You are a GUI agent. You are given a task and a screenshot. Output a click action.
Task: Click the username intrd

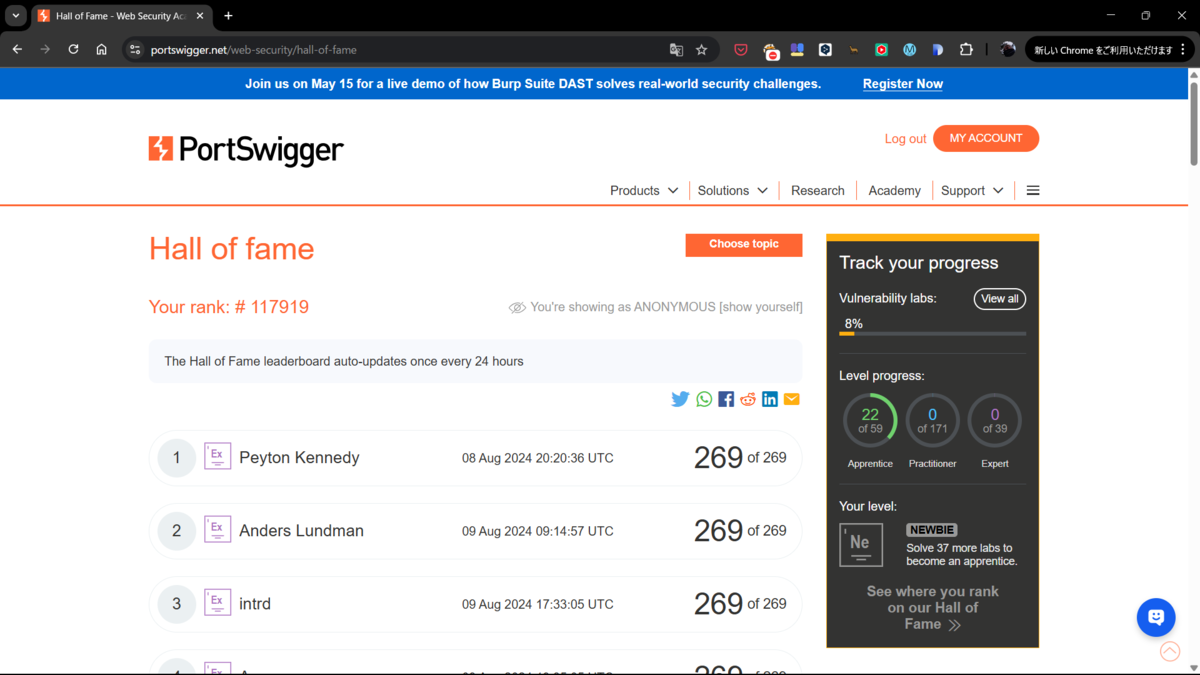pos(255,603)
